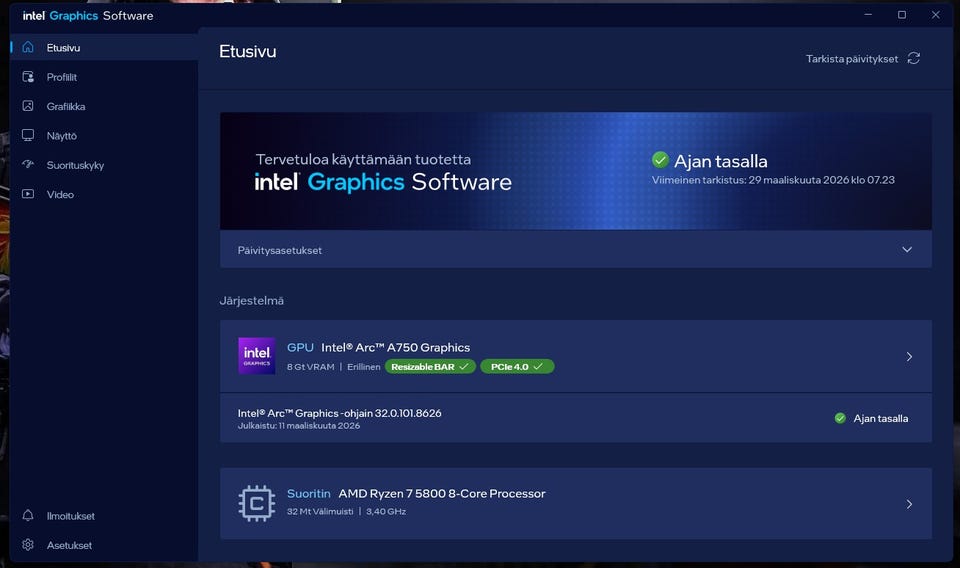Click the Päivitysasetukset label

[280, 250]
